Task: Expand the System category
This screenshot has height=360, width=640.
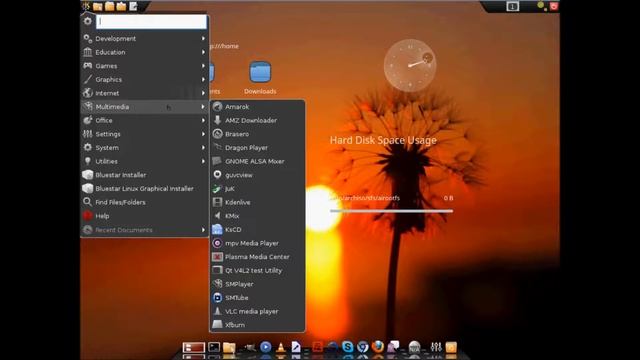Action: point(144,148)
